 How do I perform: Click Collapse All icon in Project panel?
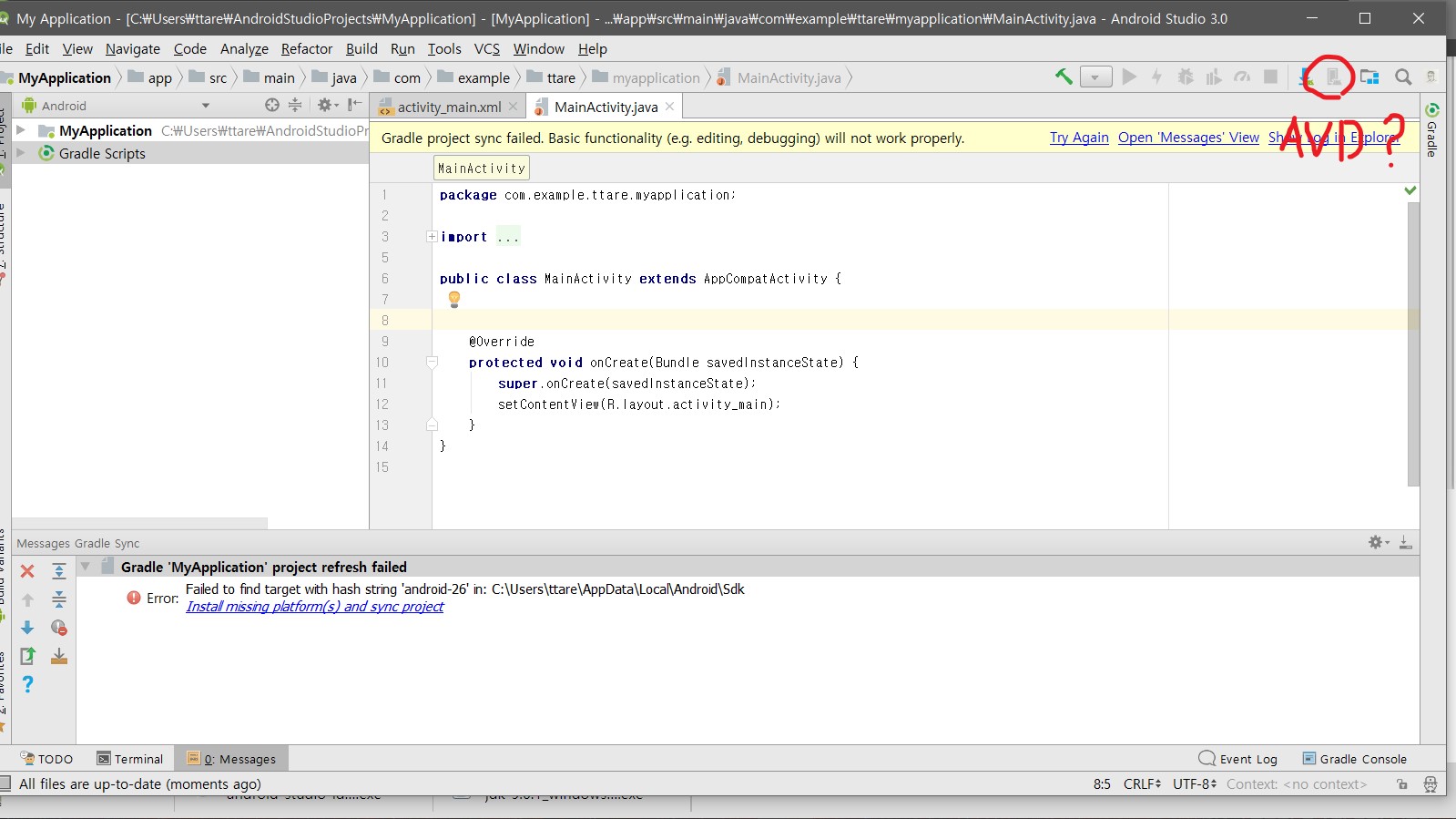294,105
